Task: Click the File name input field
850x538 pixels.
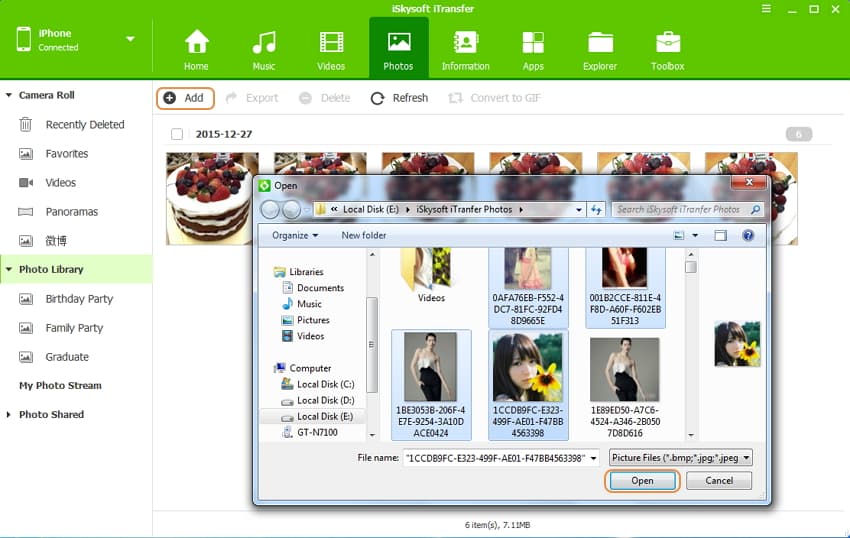Action: [495, 458]
